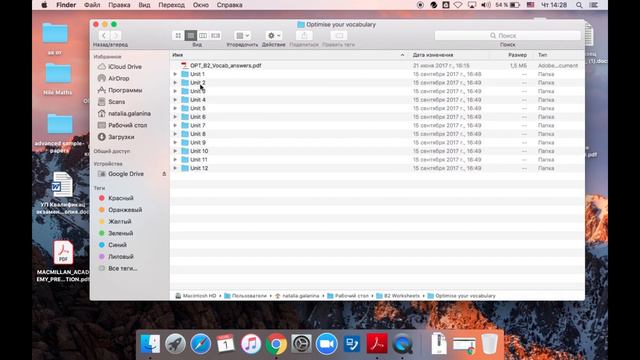Open the Arrange grouping dropdown
The width and height of the screenshot is (640, 360).
coord(242,36)
